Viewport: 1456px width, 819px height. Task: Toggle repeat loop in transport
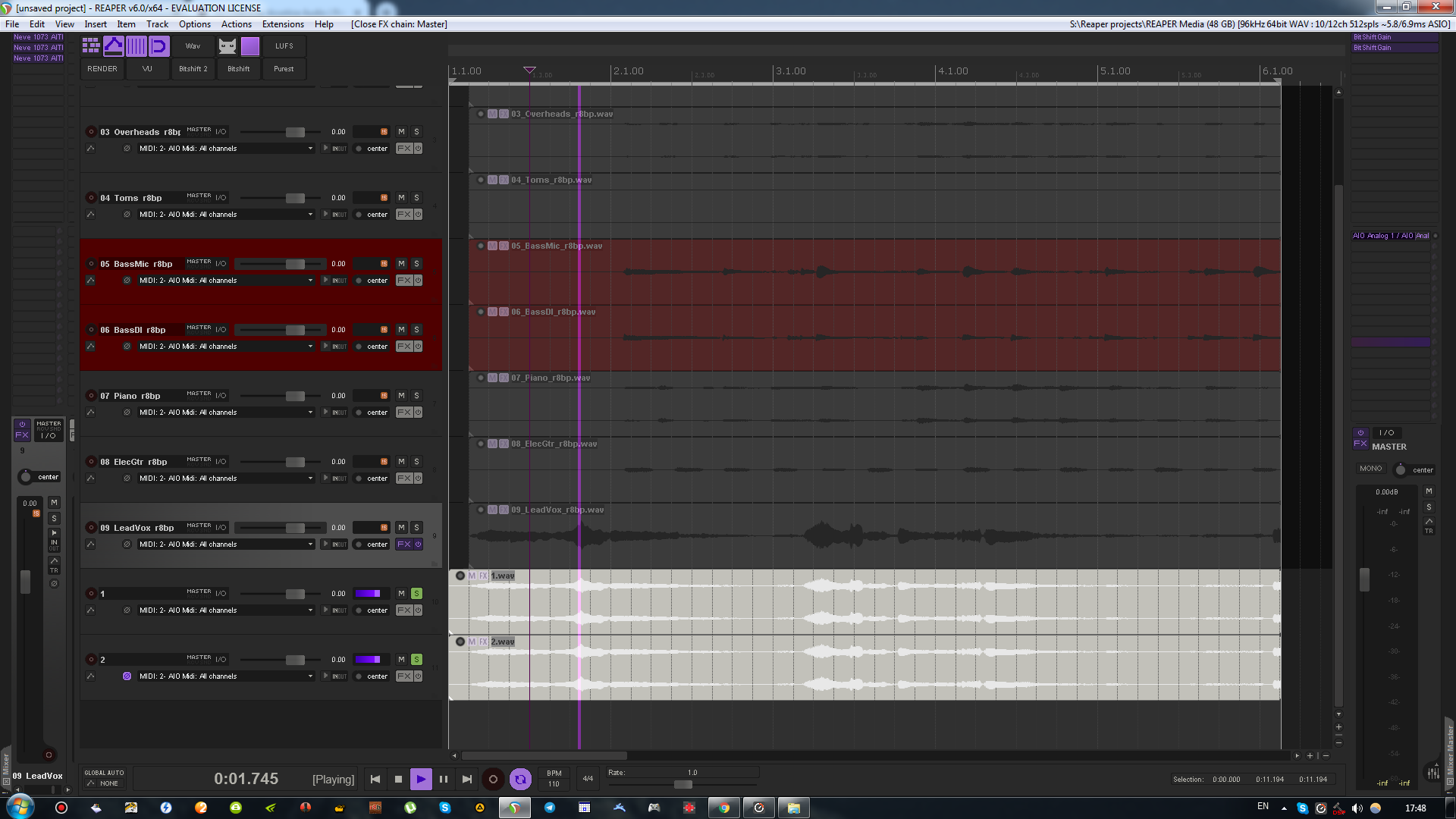(x=520, y=779)
